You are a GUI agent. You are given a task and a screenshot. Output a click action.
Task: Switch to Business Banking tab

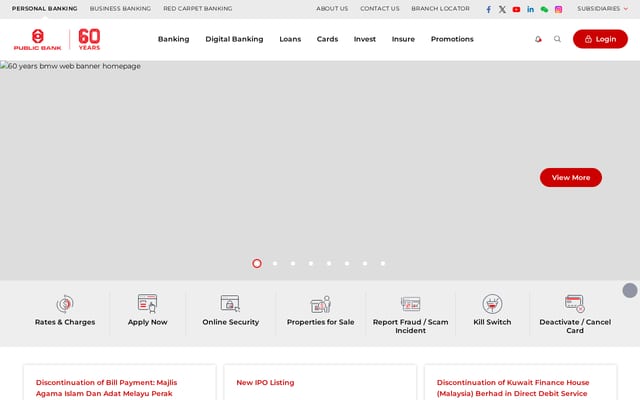pos(120,9)
